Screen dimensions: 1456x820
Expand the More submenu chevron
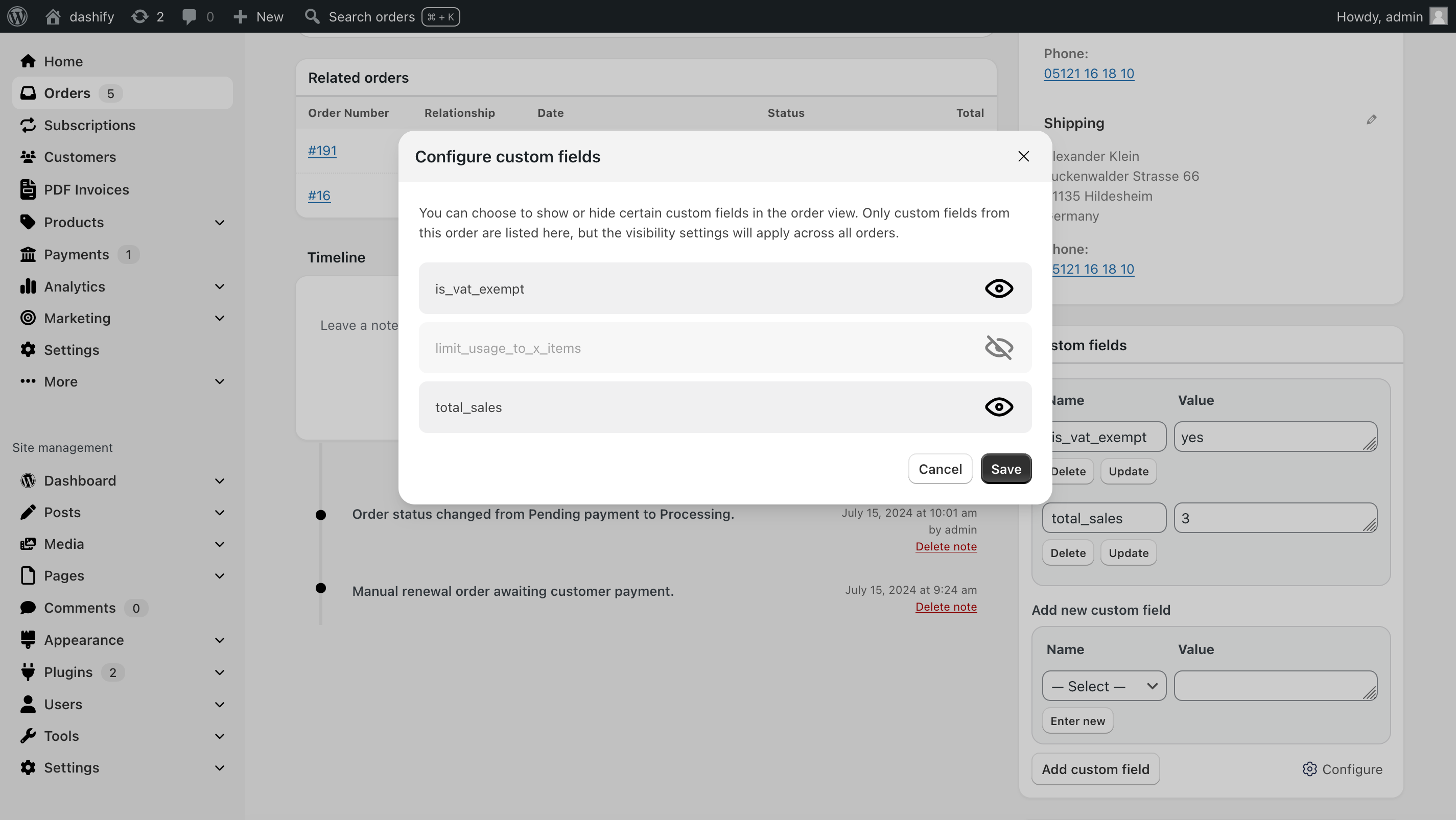220,382
